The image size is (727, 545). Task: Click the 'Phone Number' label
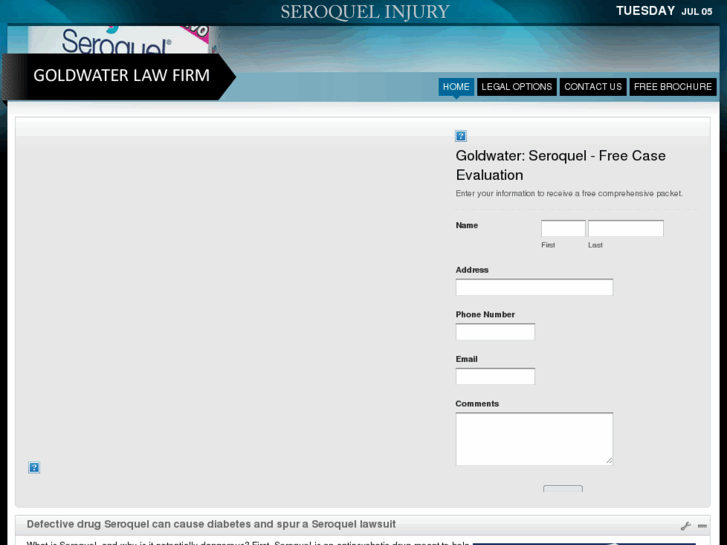[485, 314]
